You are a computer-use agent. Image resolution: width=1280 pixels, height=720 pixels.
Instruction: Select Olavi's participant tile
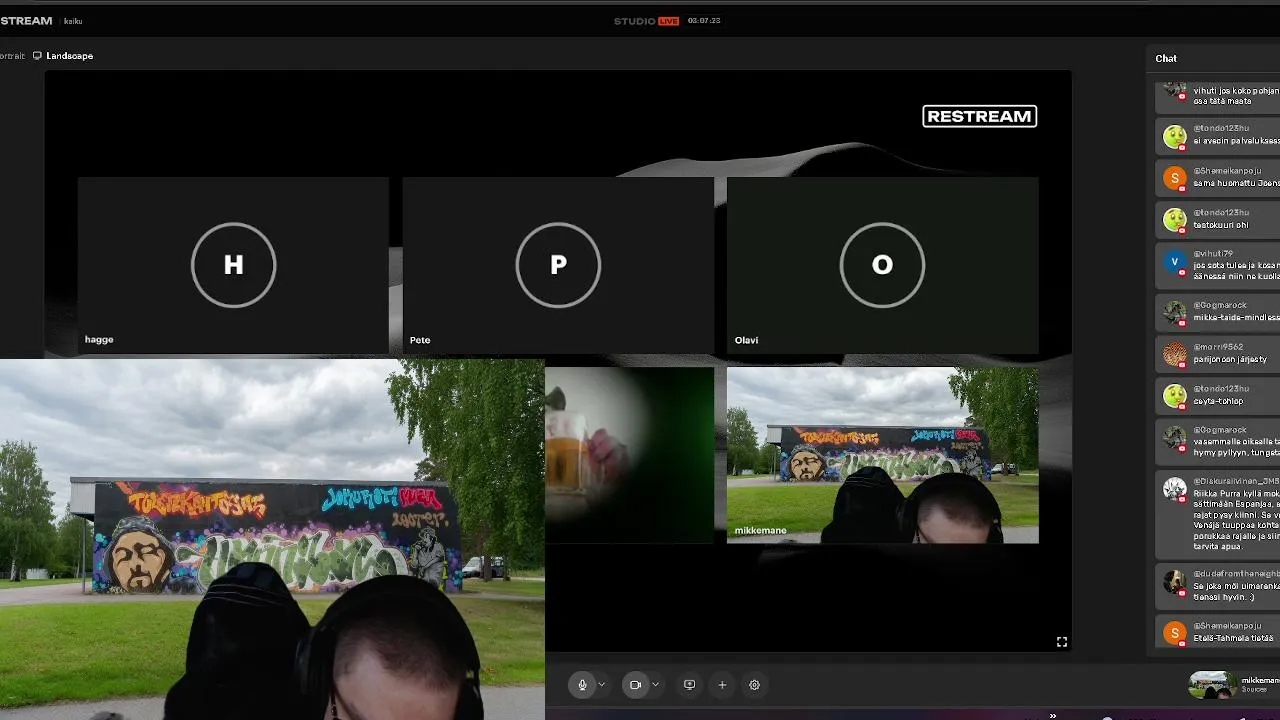pos(883,265)
